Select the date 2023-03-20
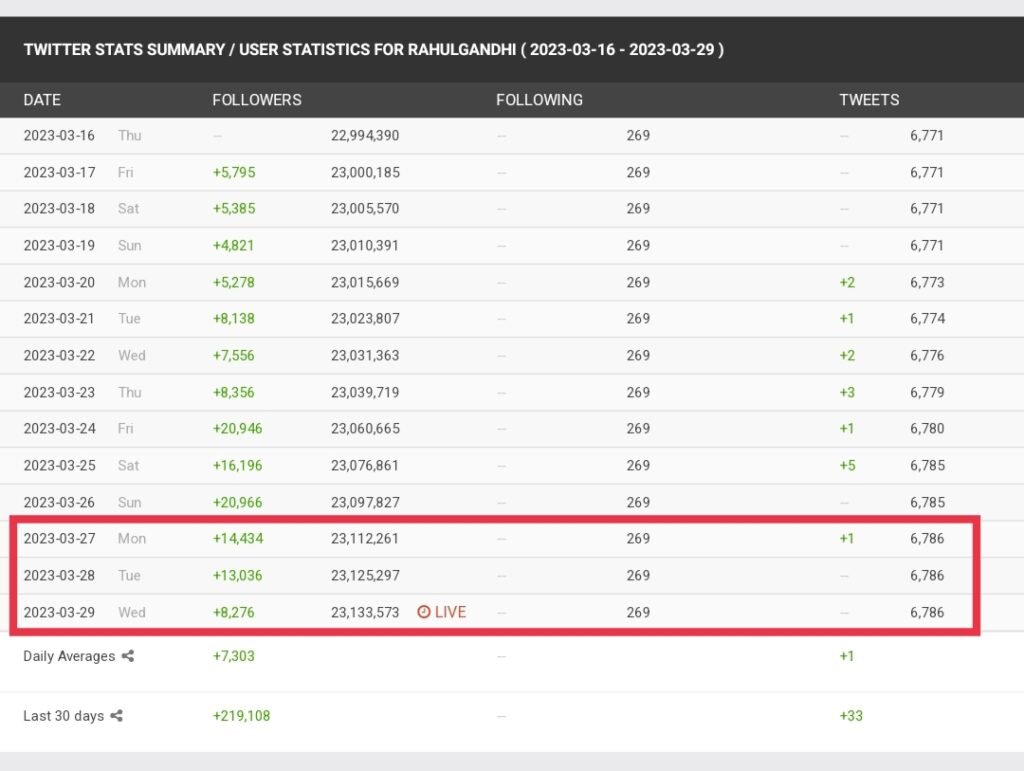 click(59, 283)
